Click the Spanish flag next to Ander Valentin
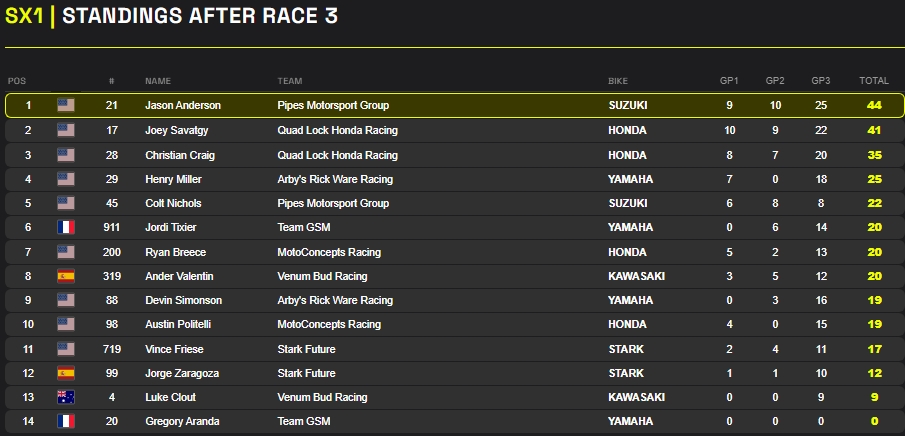This screenshot has height=436, width=905. 66,276
